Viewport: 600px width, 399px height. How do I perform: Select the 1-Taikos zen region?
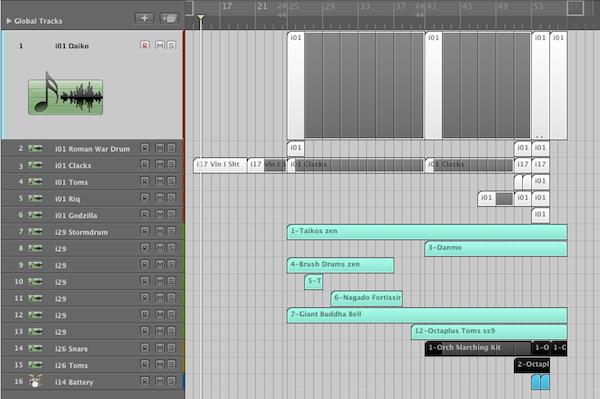pyautogui.click(x=427, y=232)
